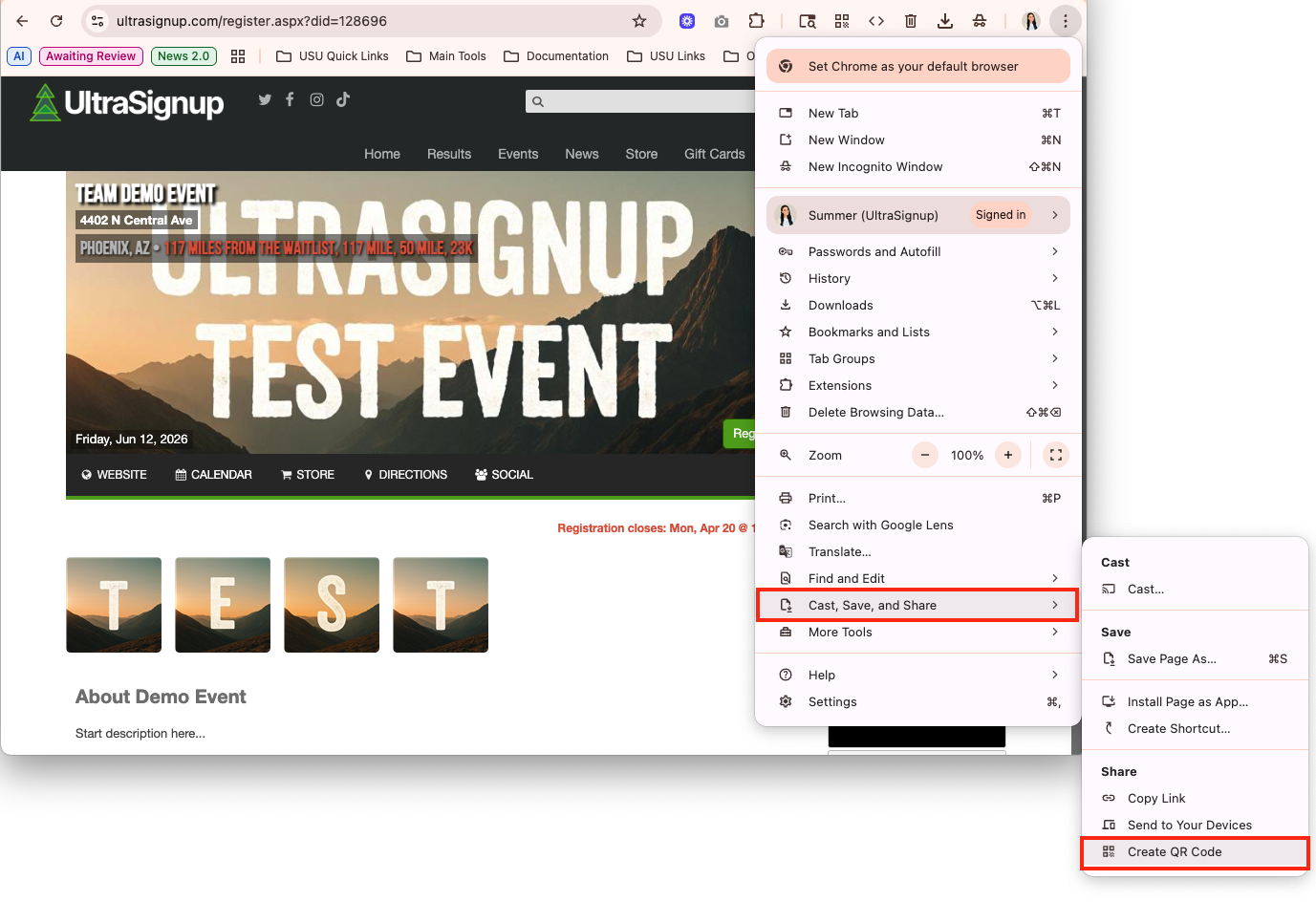Viewport: 1316px width, 902px height.
Task: Click the letter S thumbnail image
Action: [x=332, y=605]
